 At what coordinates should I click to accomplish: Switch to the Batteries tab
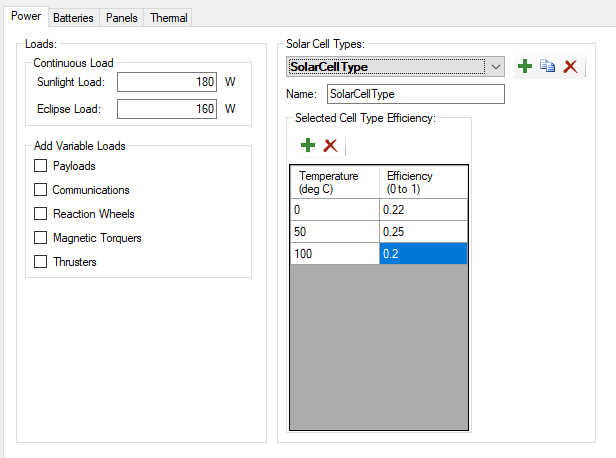click(x=73, y=18)
